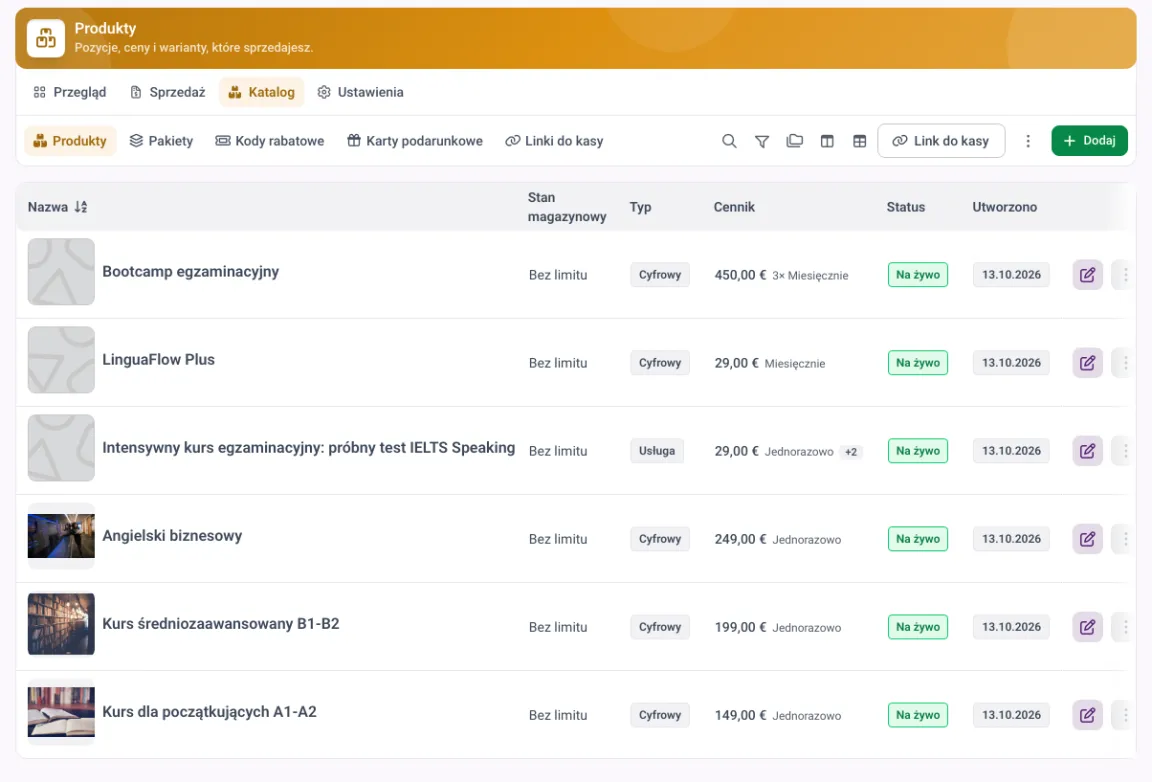This screenshot has width=1152, height=782.
Task: Edit the IELTS Speaking course row
Action: click(x=1087, y=451)
